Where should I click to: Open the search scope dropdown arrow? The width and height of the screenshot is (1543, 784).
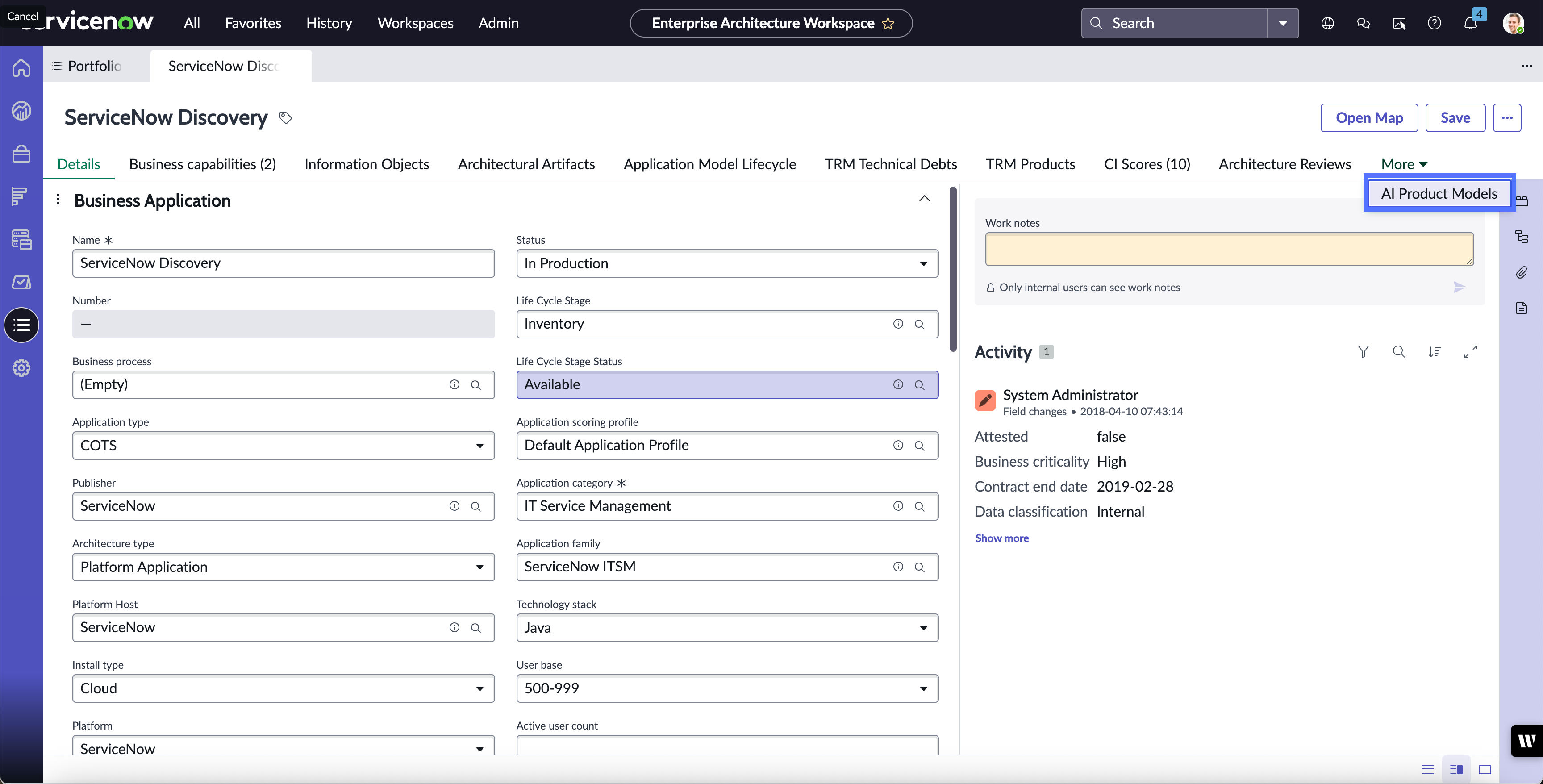[x=1283, y=23]
